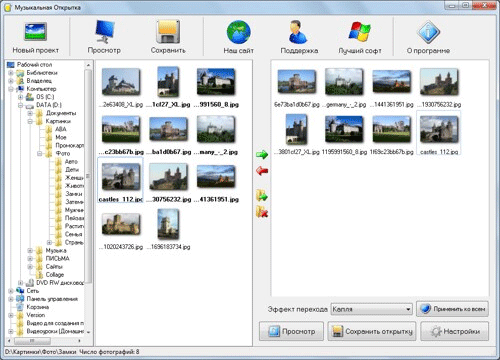
Task: Click the folder tree vertical scrollbar
Action: (x=88, y=175)
